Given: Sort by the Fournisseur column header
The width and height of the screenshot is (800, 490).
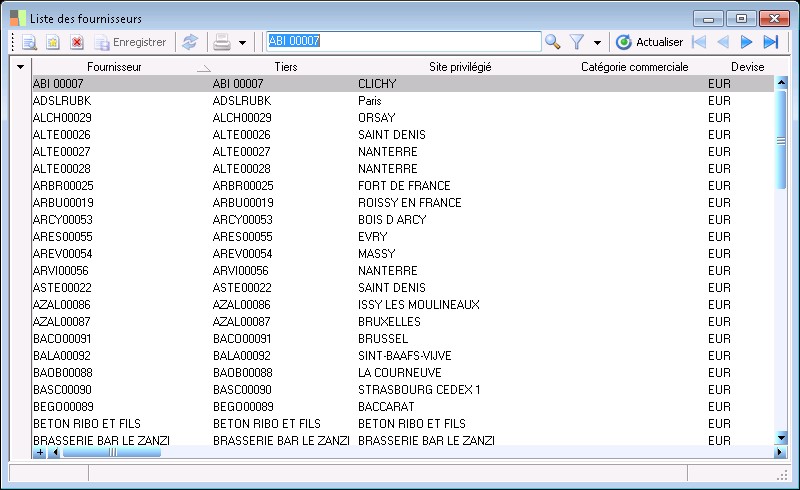Looking at the screenshot, I should pyautogui.click(x=114, y=67).
